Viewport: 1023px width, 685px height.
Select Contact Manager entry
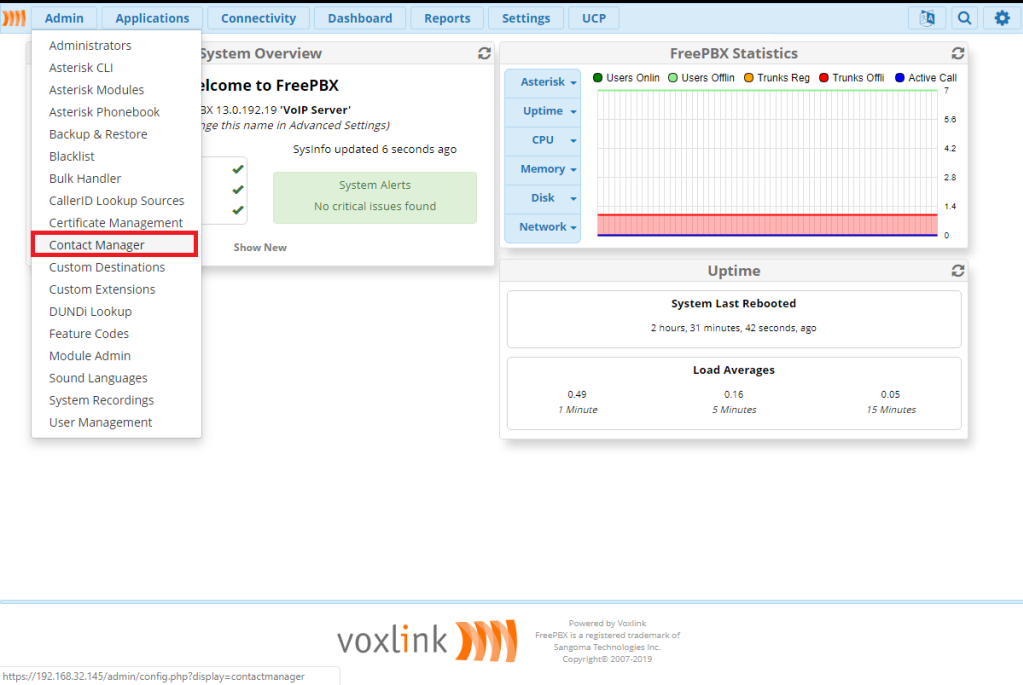115,245
